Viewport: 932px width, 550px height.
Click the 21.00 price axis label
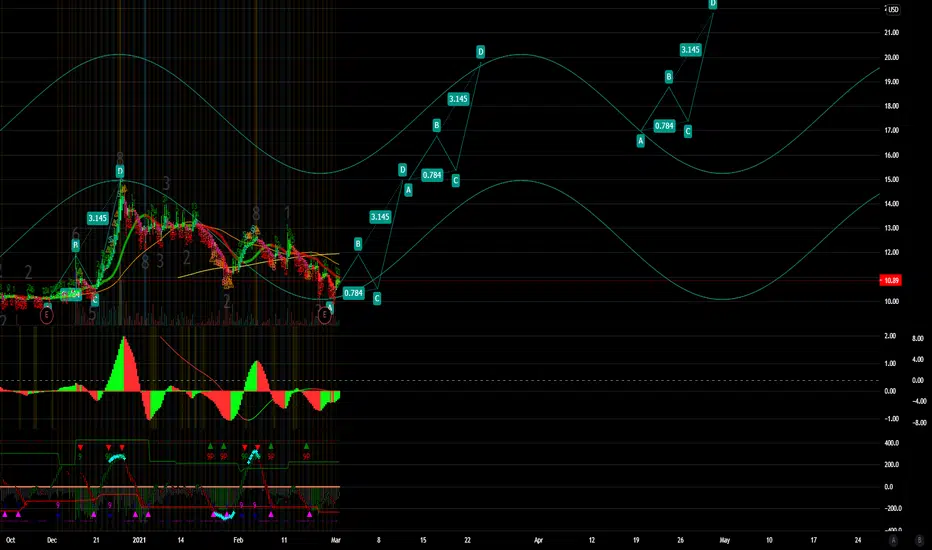coord(892,33)
